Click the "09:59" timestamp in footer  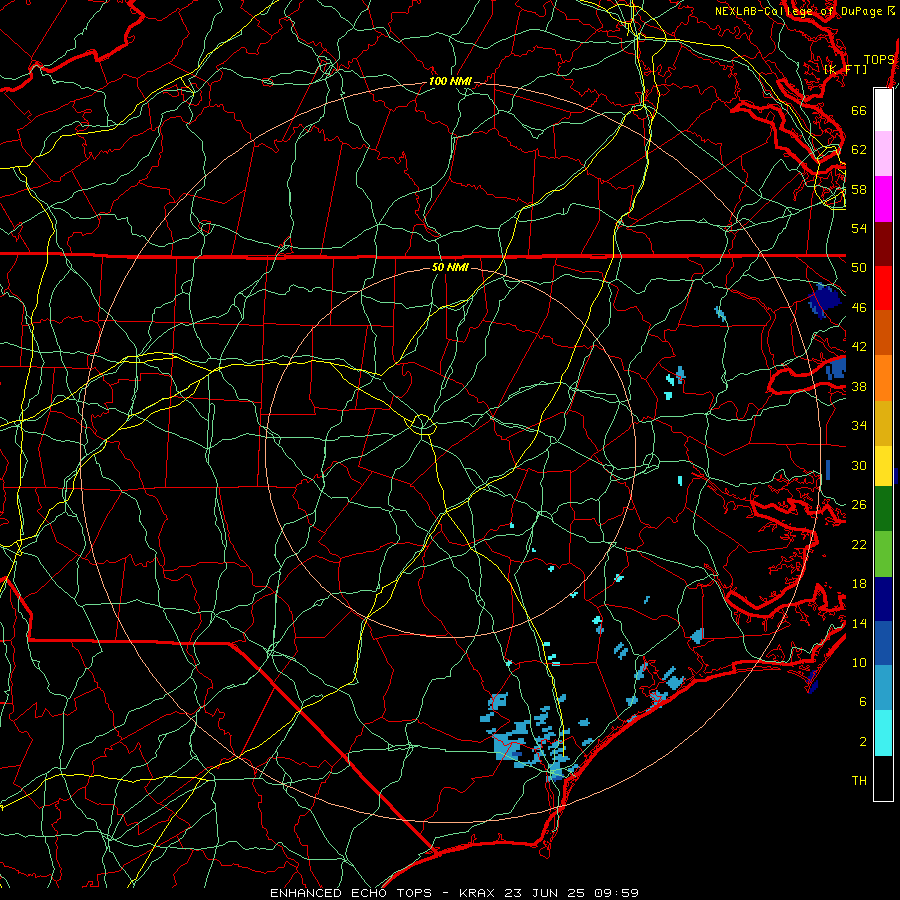point(617,893)
